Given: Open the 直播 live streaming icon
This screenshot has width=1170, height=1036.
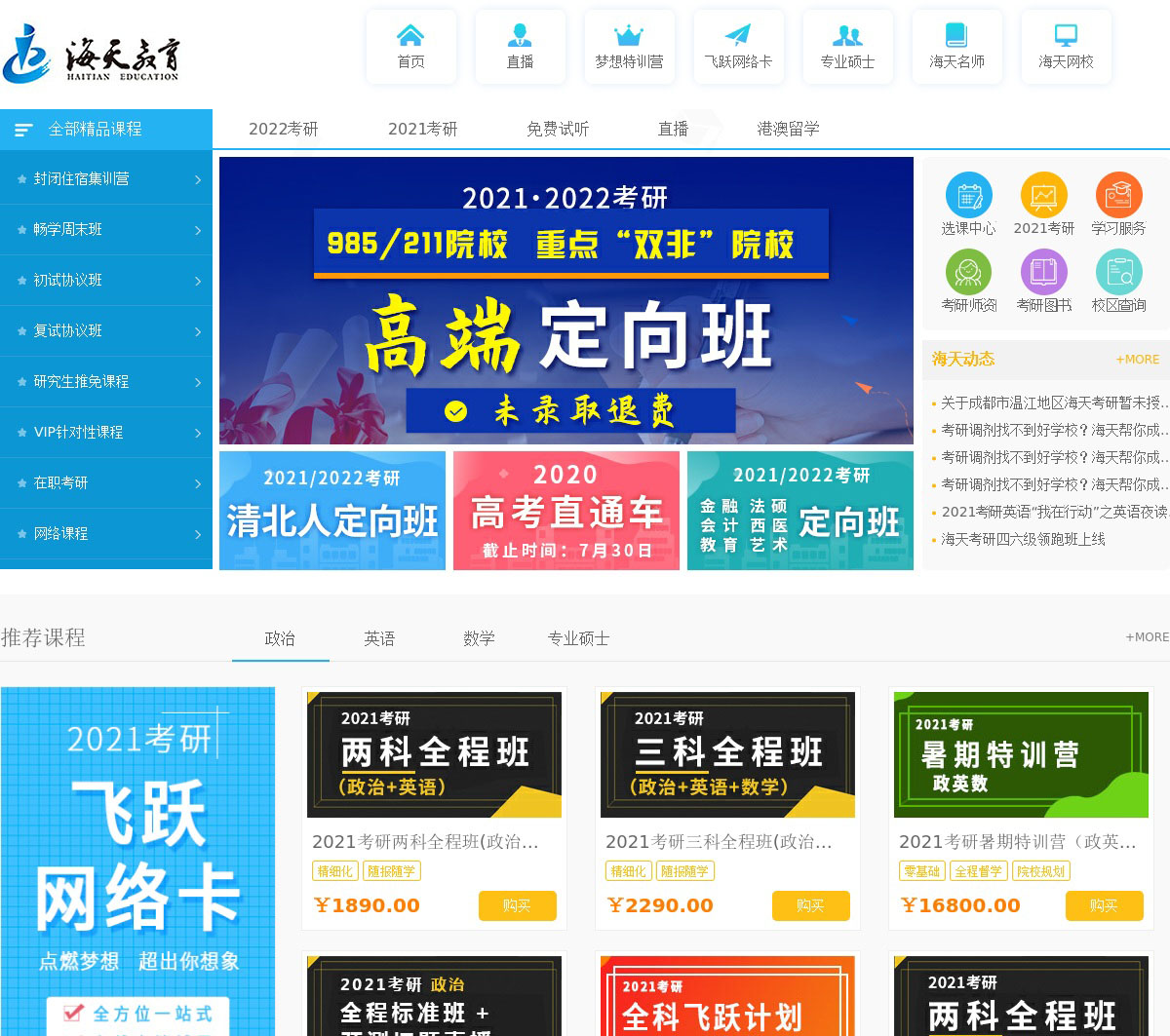Looking at the screenshot, I should tap(520, 36).
